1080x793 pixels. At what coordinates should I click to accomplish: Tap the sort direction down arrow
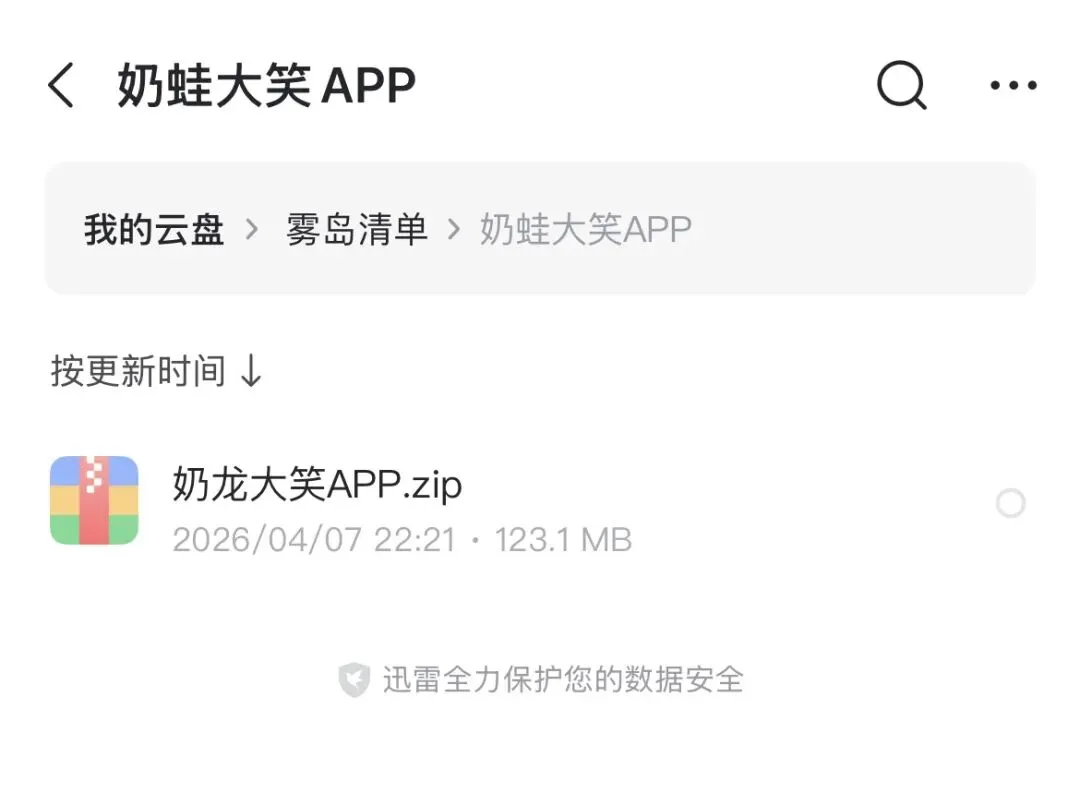point(251,371)
